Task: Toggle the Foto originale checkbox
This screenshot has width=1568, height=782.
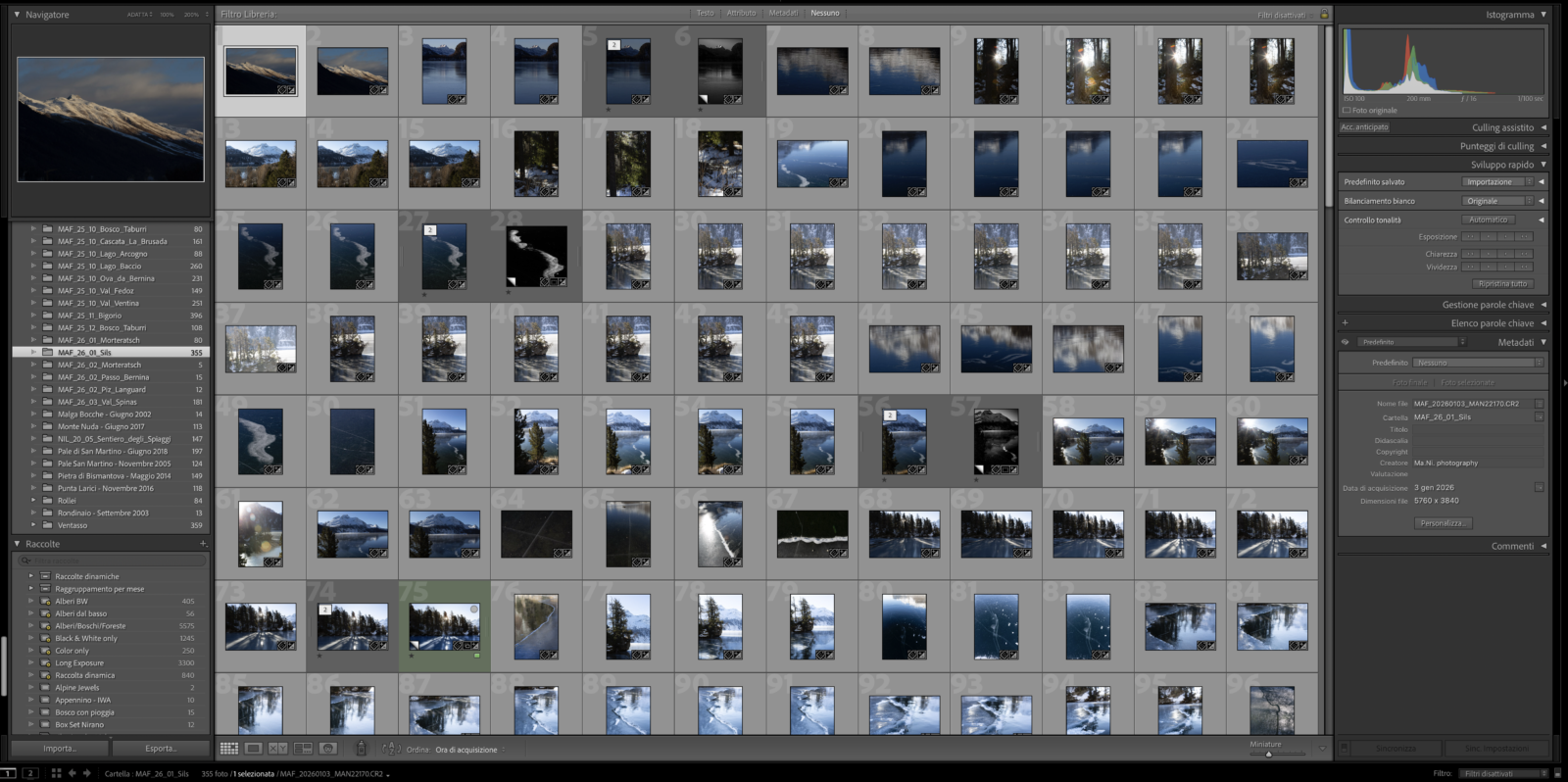Action: point(1347,110)
